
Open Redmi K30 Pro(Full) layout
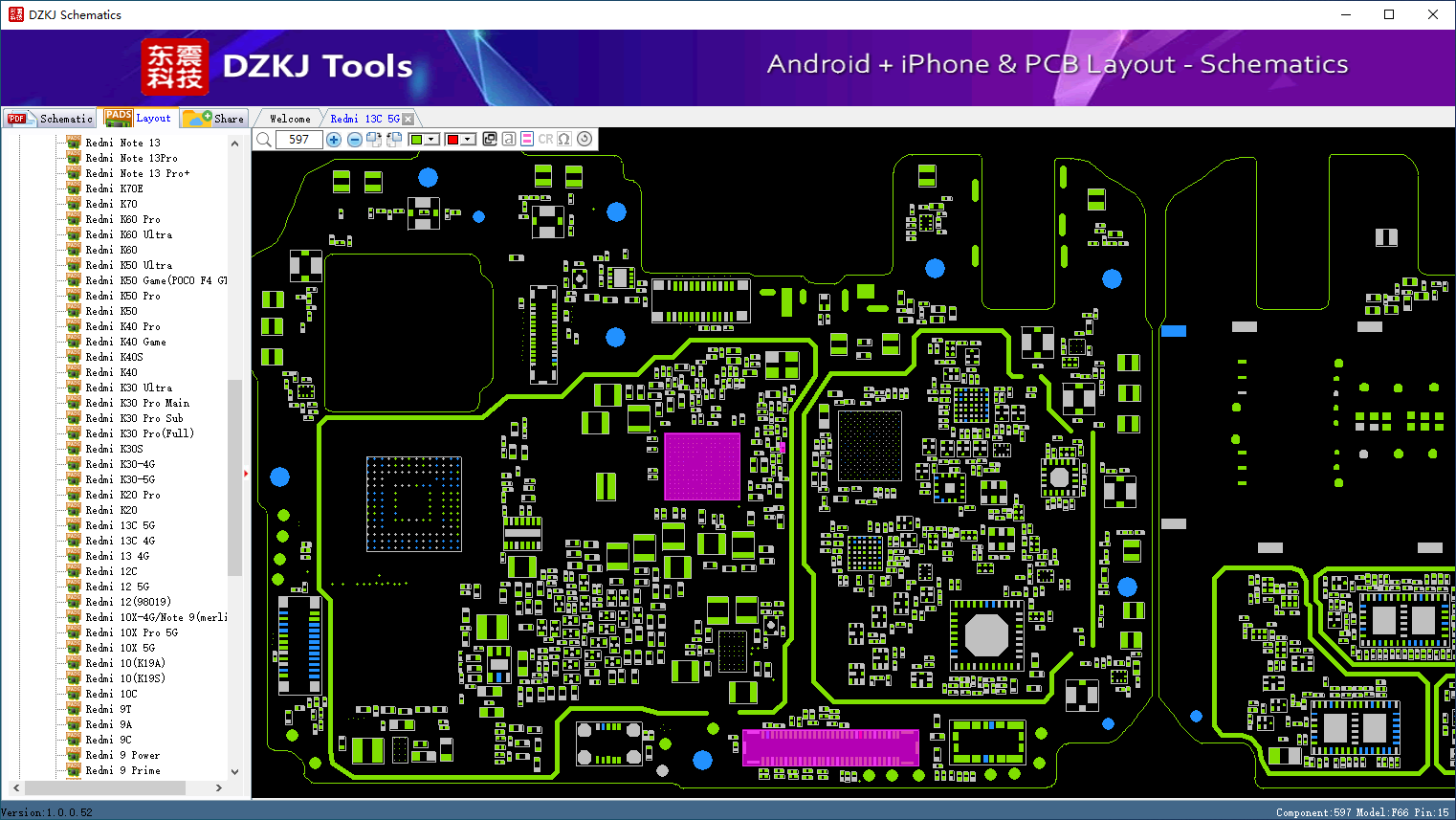(140, 433)
